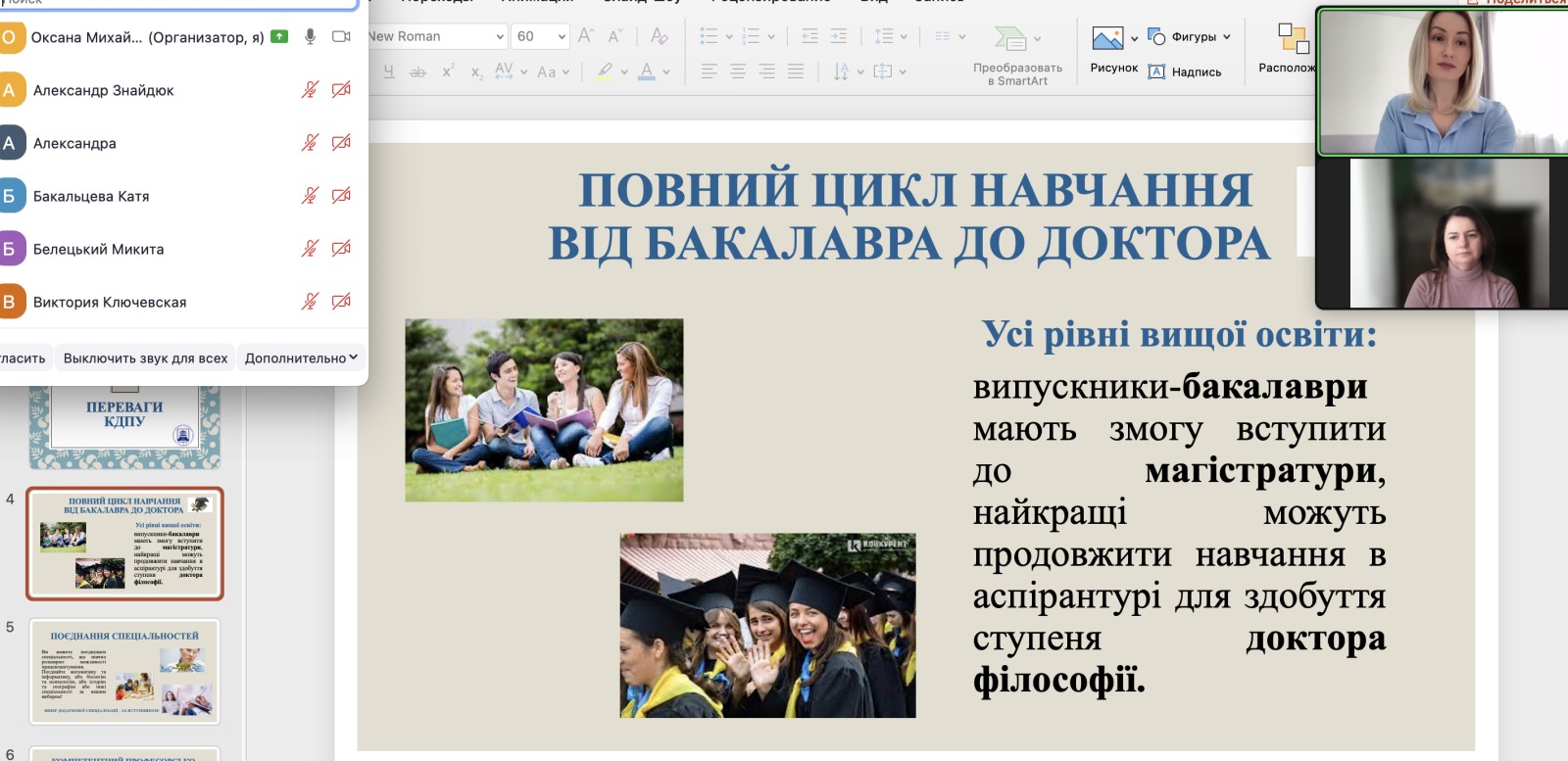Open the Дополнительно menu in participants panel

click(301, 358)
